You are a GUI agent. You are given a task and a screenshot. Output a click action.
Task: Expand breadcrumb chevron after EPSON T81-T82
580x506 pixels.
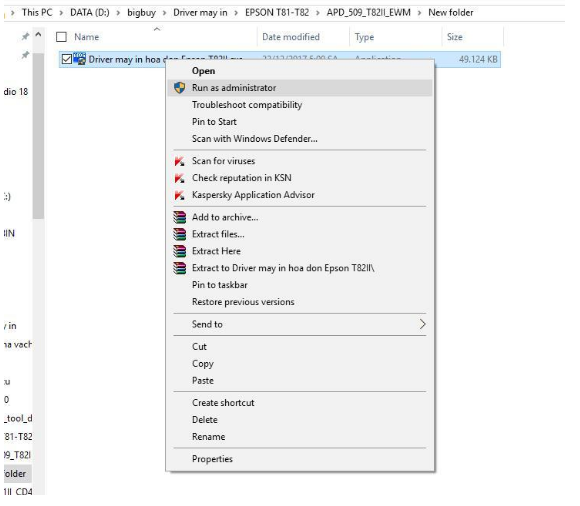point(318,13)
